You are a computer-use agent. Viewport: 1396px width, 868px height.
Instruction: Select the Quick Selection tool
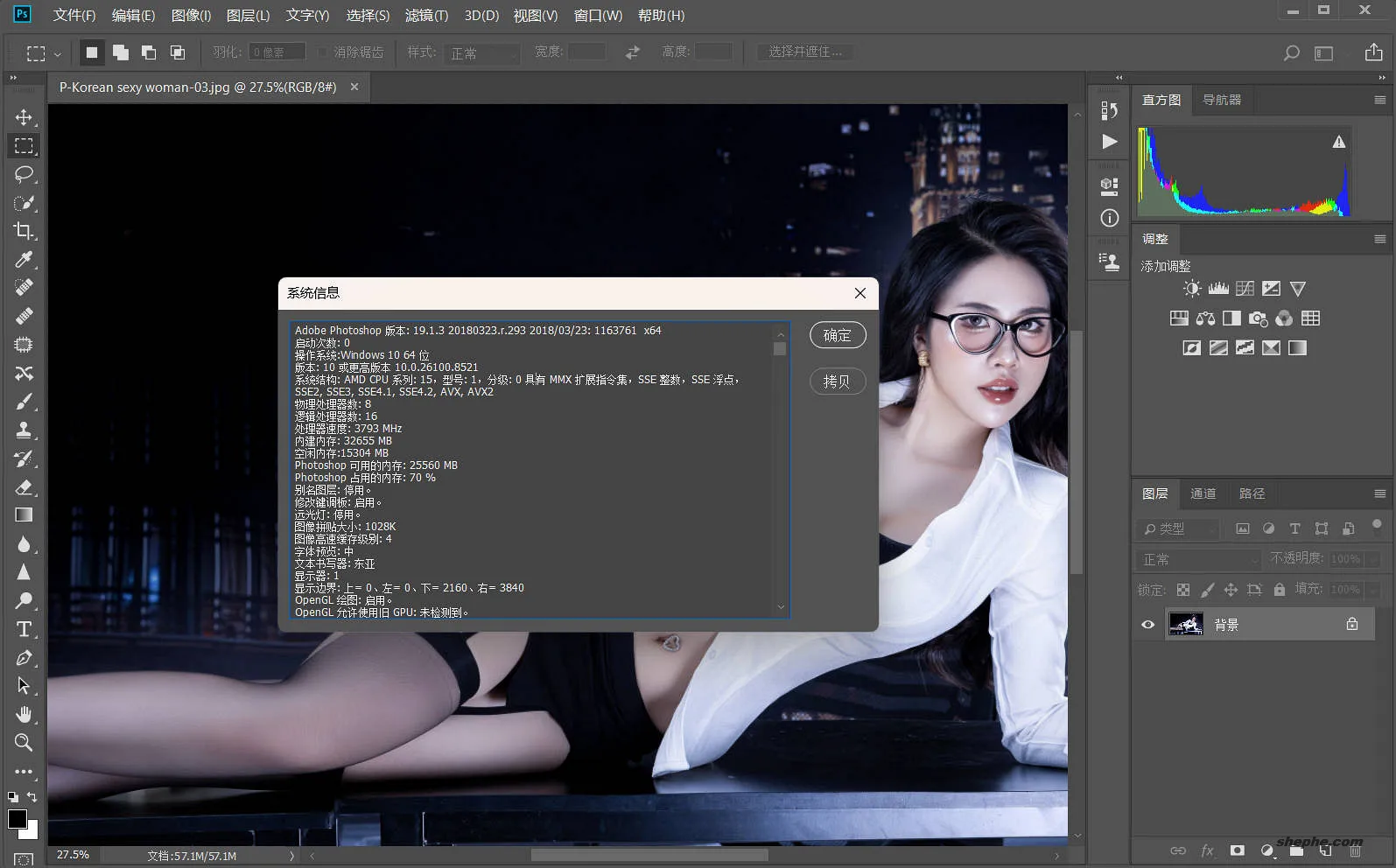pyautogui.click(x=24, y=203)
